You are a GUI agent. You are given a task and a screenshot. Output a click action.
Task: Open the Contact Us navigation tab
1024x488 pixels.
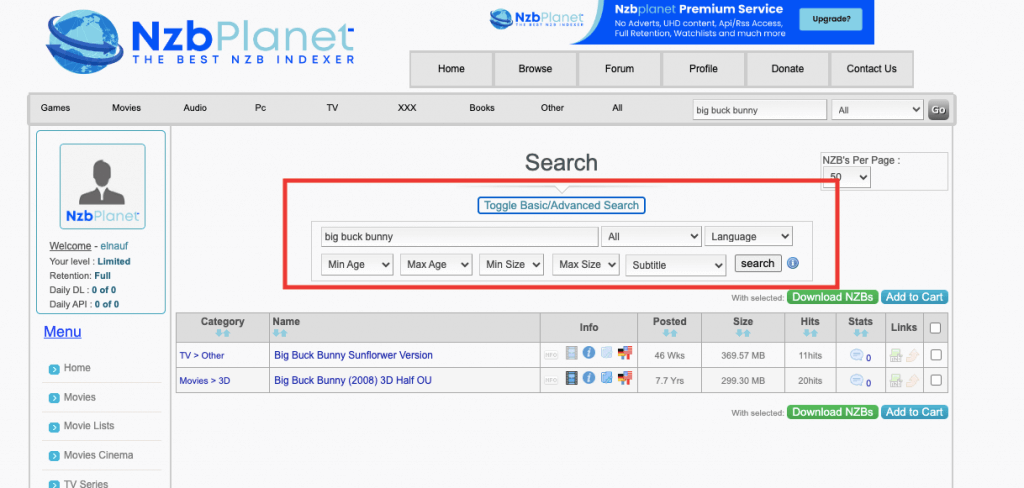[x=872, y=69]
